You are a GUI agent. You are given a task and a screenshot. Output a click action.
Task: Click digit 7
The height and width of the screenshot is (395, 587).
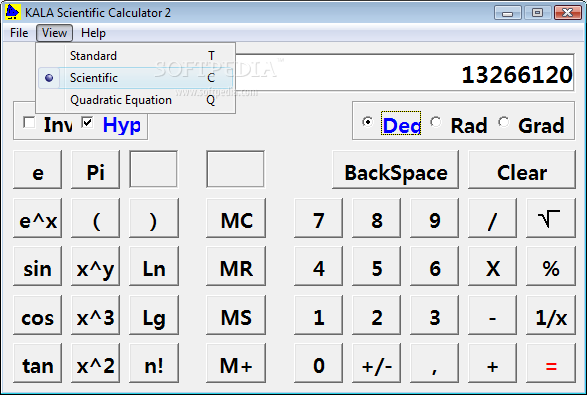pos(318,218)
